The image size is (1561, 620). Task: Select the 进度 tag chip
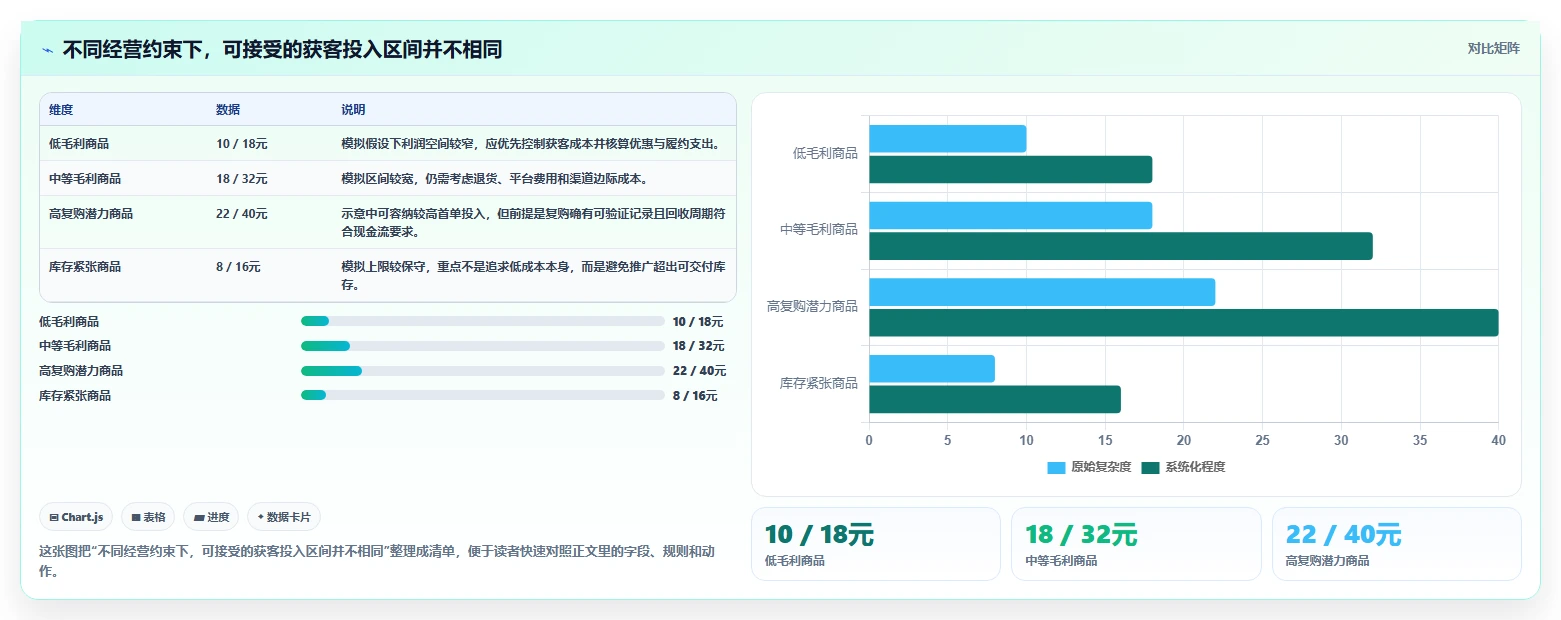point(211,517)
